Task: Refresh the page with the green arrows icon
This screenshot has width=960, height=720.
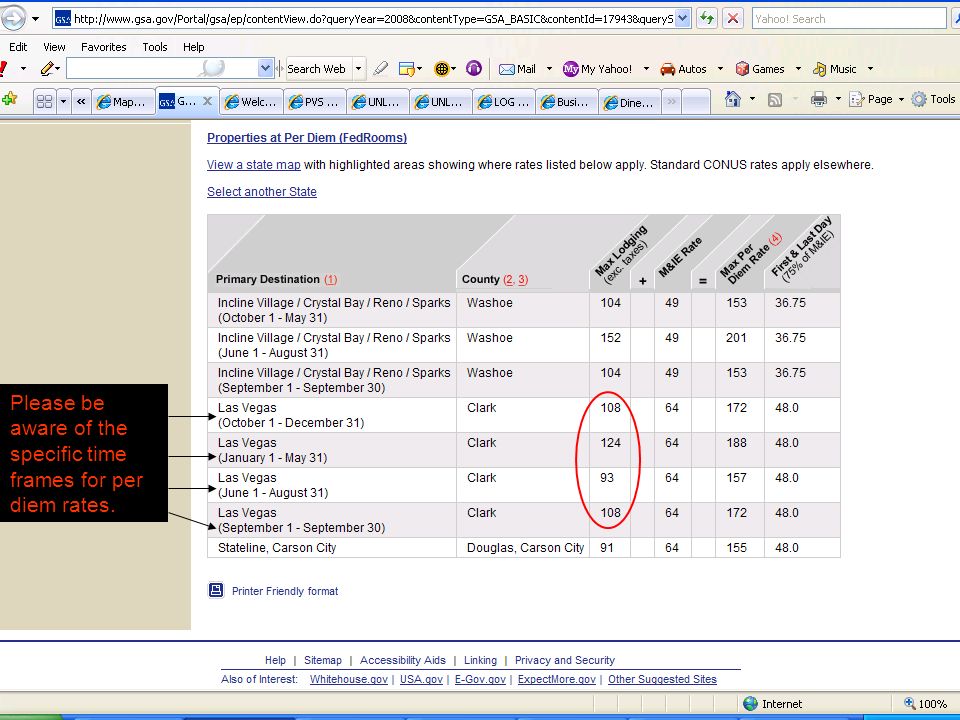Action: pyautogui.click(x=707, y=18)
